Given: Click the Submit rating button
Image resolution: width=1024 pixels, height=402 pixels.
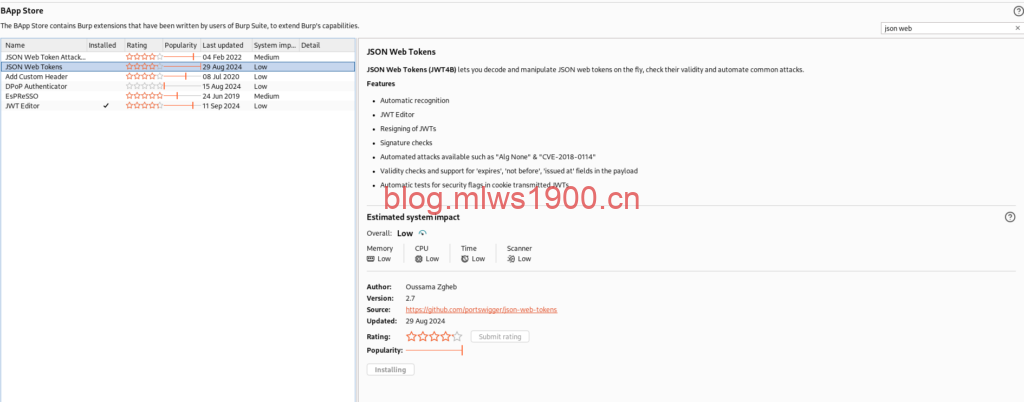Looking at the screenshot, I should pos(500,337).
